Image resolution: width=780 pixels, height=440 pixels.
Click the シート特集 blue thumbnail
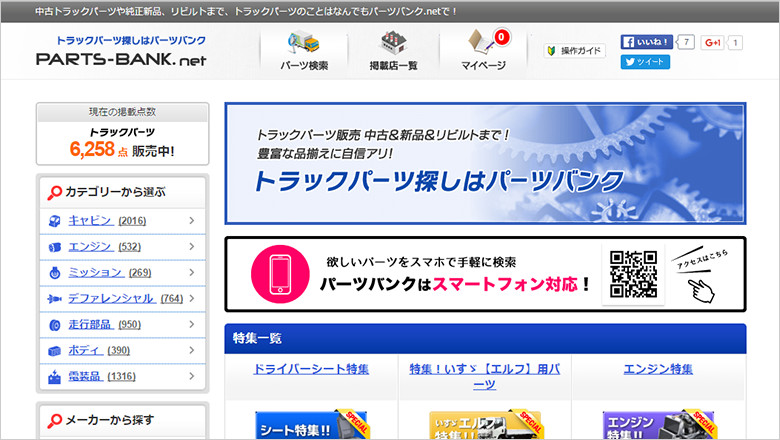[311, 426]
